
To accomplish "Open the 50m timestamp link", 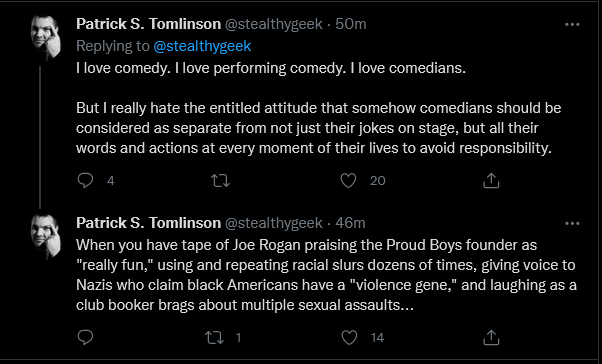I will (351, 24).
